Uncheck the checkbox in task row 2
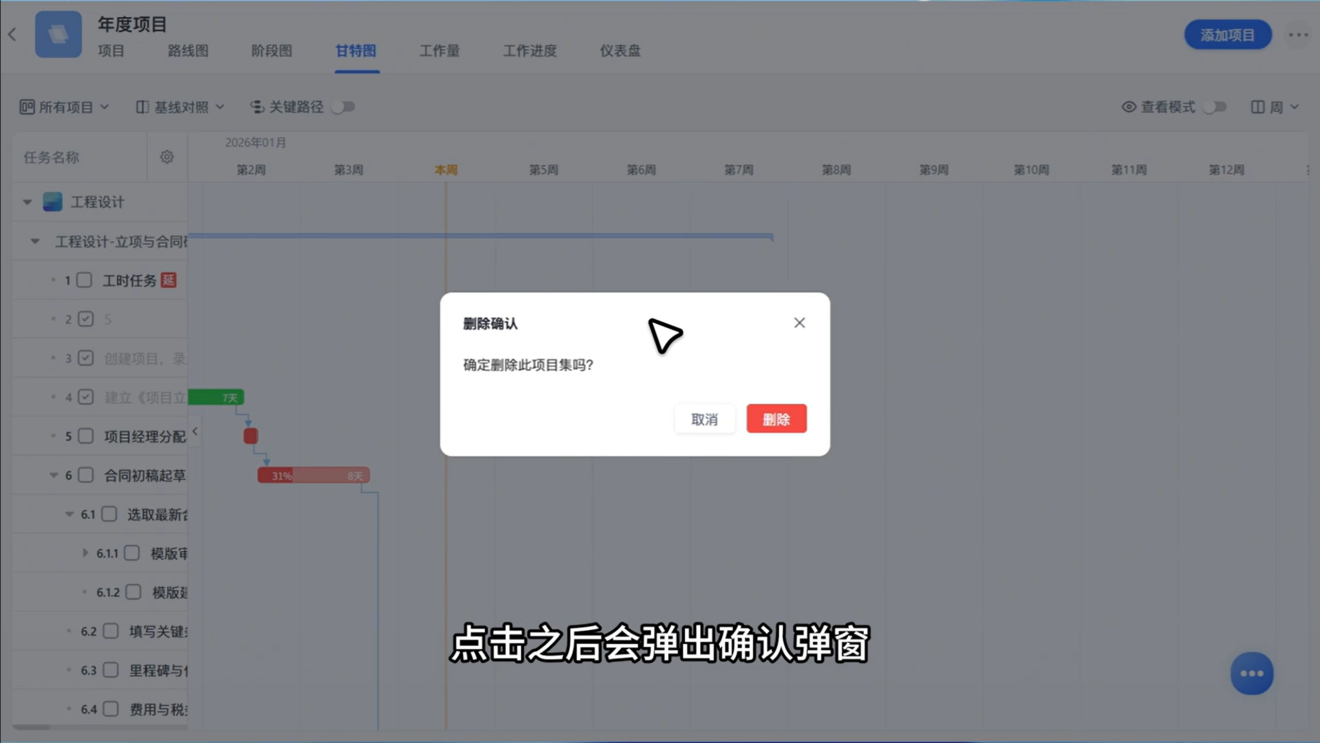Viewport: 1320px width, 743px height. pos(86,319)
